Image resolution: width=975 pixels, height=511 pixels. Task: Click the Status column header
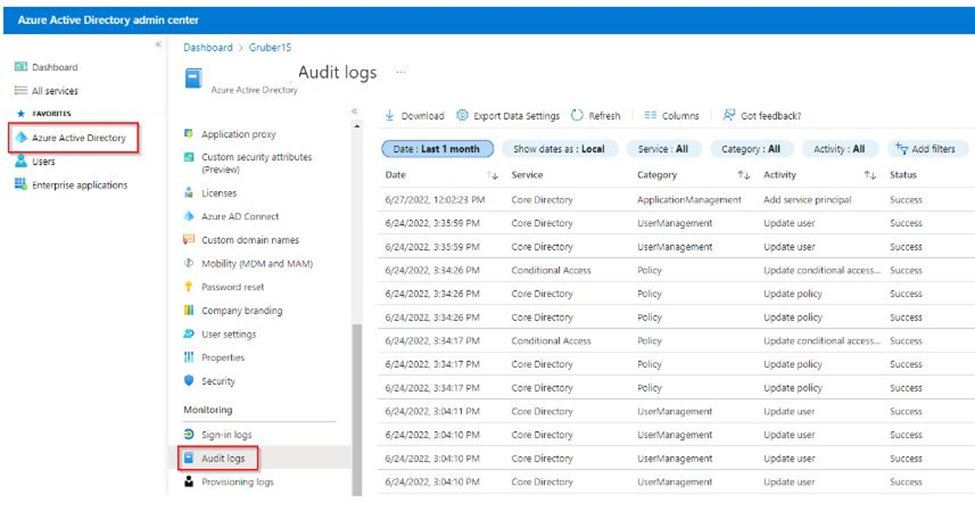click(x=903, y=175)
